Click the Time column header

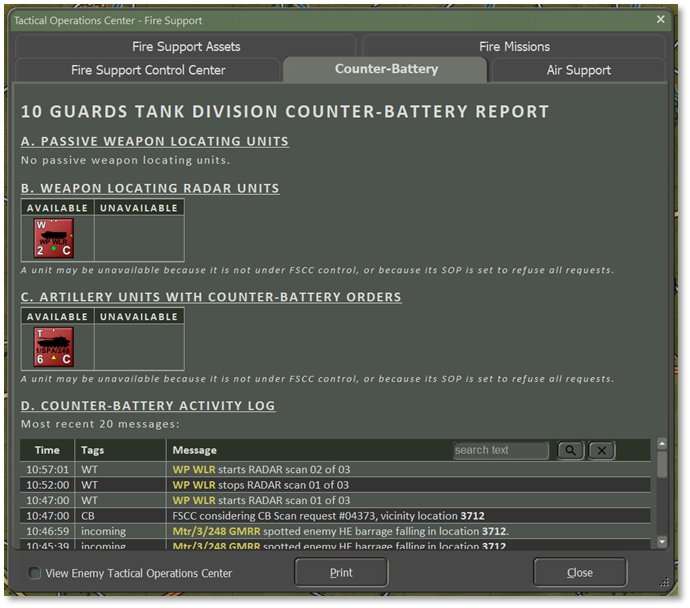[x=47, y=450]
